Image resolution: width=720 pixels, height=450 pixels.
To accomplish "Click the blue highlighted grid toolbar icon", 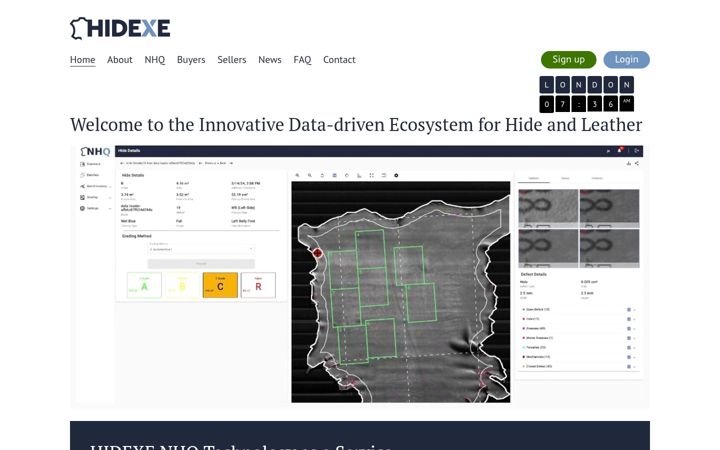I will tap(334, 175).
